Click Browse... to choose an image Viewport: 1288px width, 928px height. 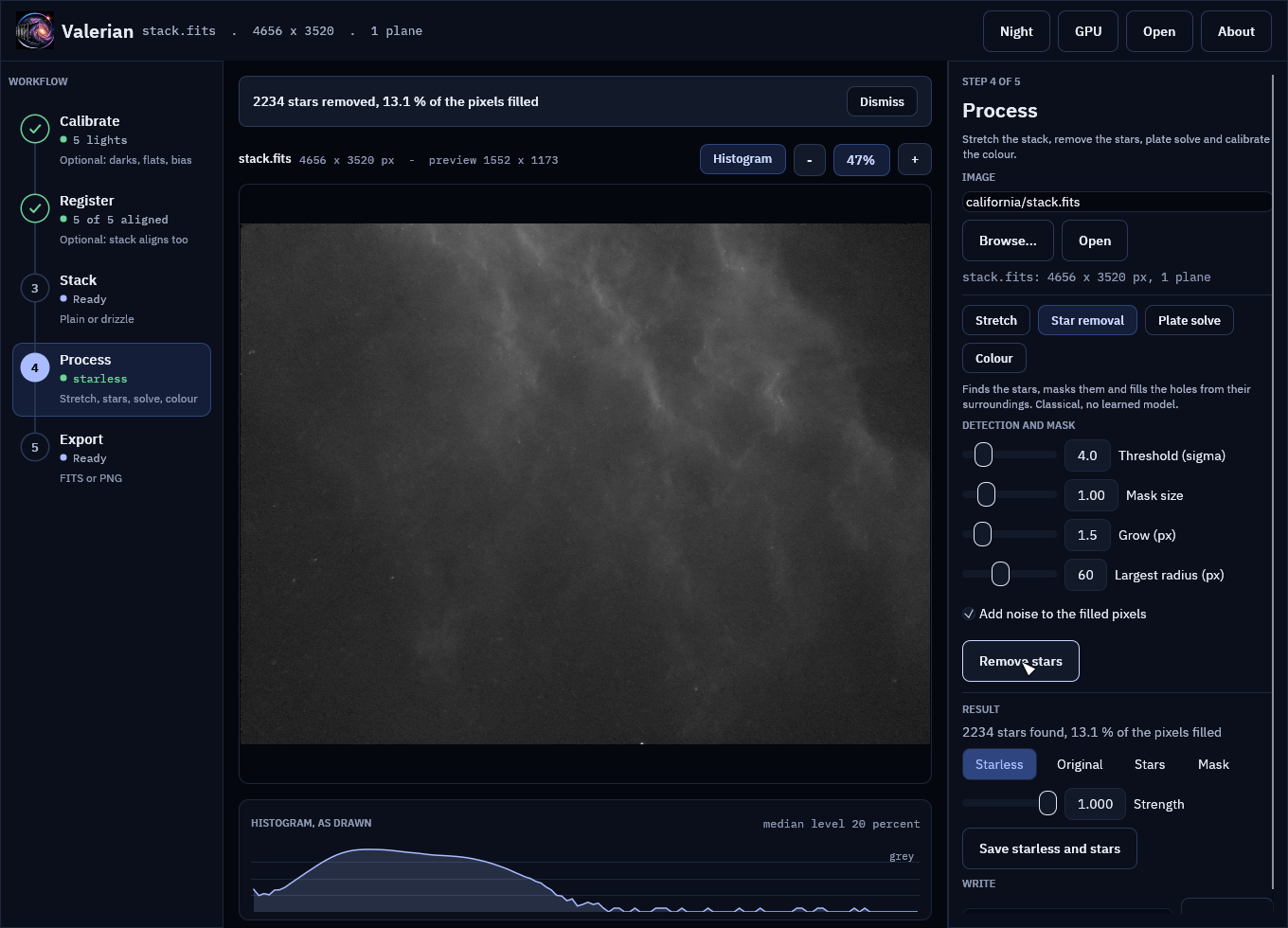(1008, 241)
